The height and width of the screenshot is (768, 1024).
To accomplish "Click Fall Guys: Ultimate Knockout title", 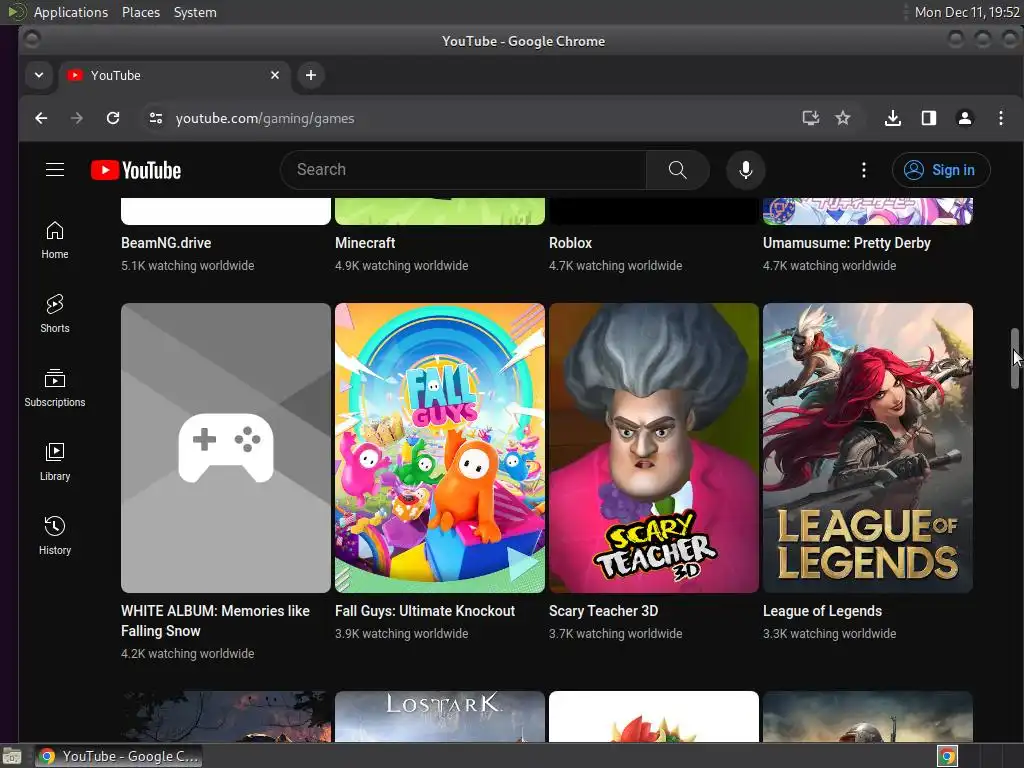I will (x=425, y=611).
